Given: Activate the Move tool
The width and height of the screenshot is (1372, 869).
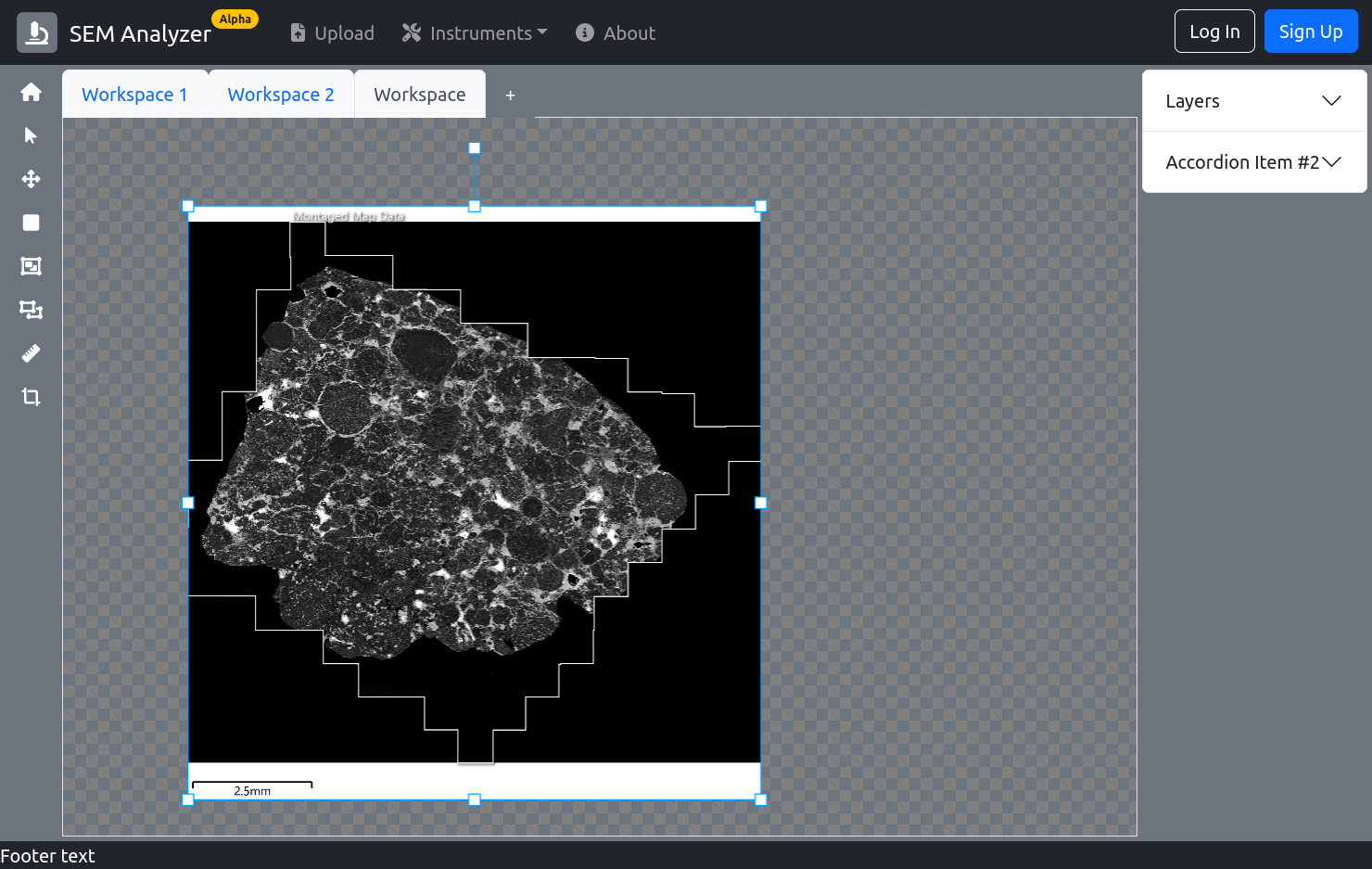Looking at the screenshot, I should pos(31,179).
